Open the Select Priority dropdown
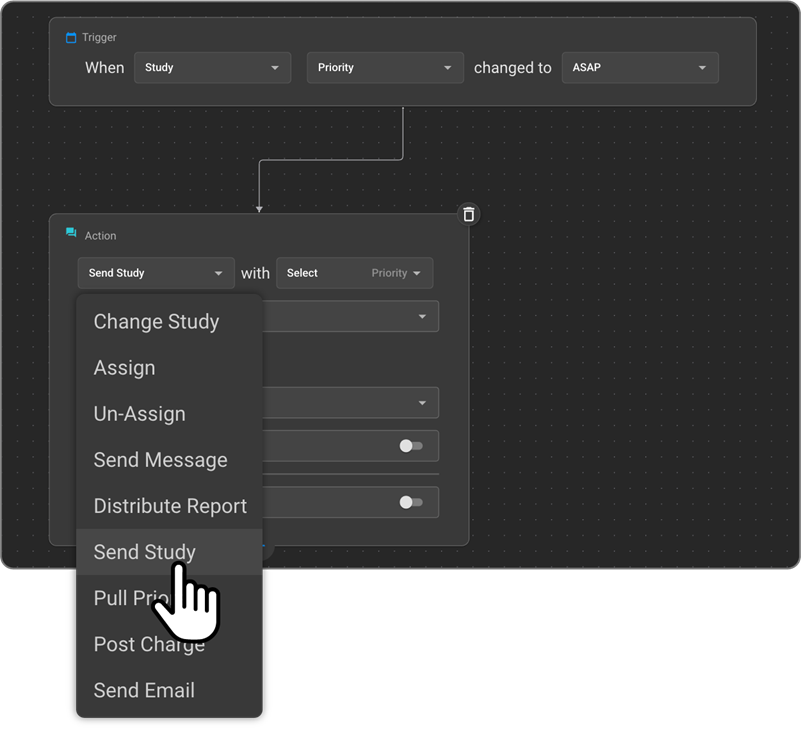 354,273
